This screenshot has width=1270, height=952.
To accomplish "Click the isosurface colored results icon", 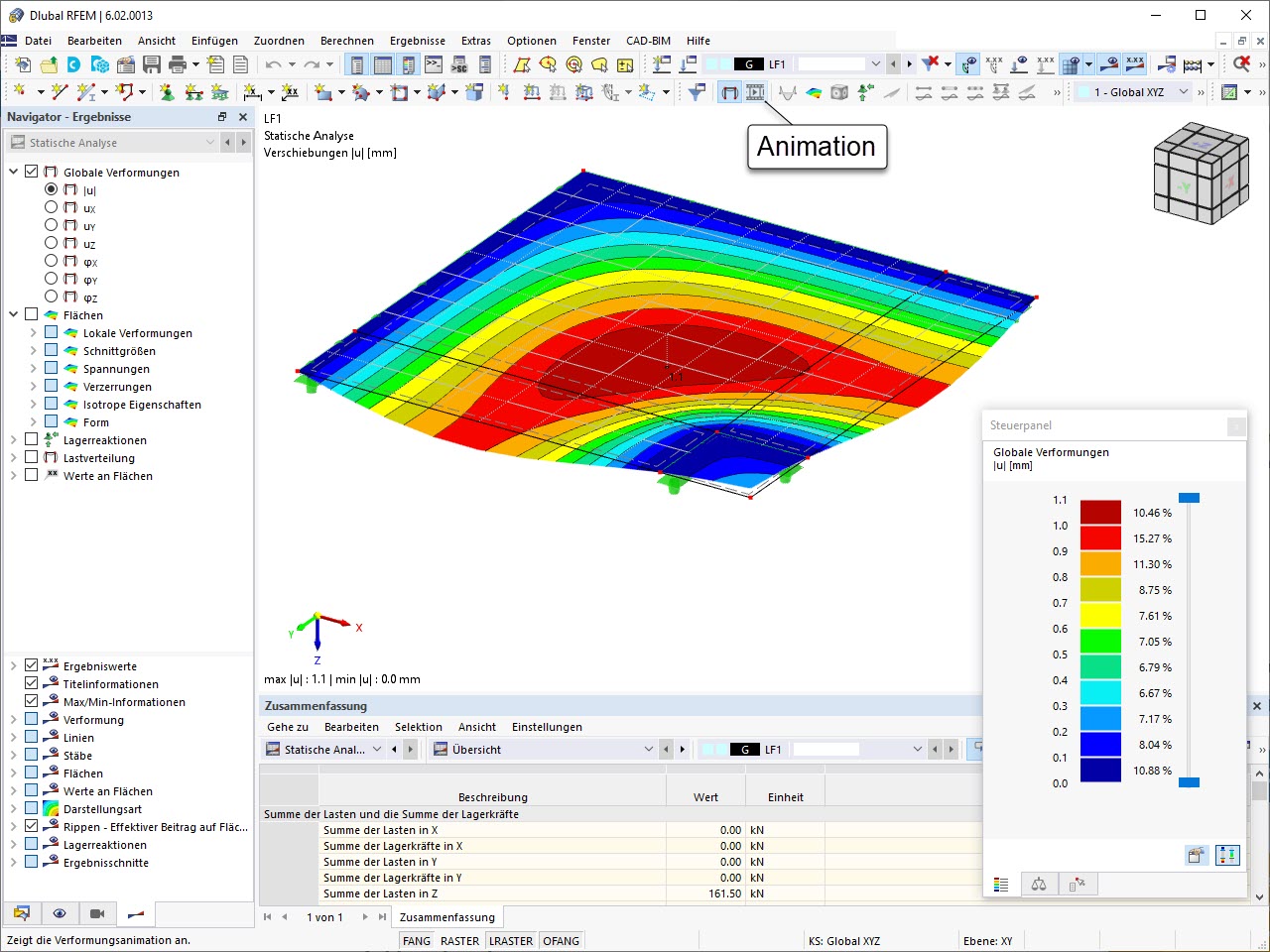I will click(x=814, y=92).
